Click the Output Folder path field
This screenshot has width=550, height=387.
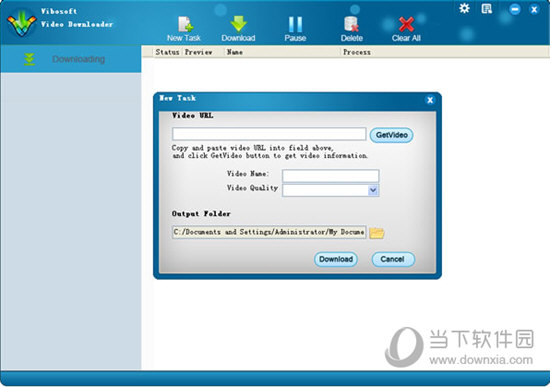(269, 232)
